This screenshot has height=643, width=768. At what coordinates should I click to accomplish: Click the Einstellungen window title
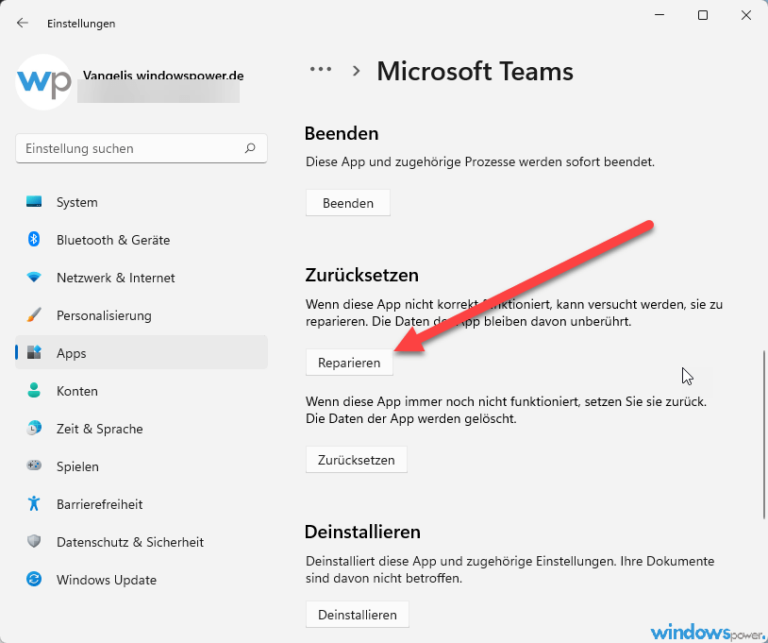tap(81, 24)
